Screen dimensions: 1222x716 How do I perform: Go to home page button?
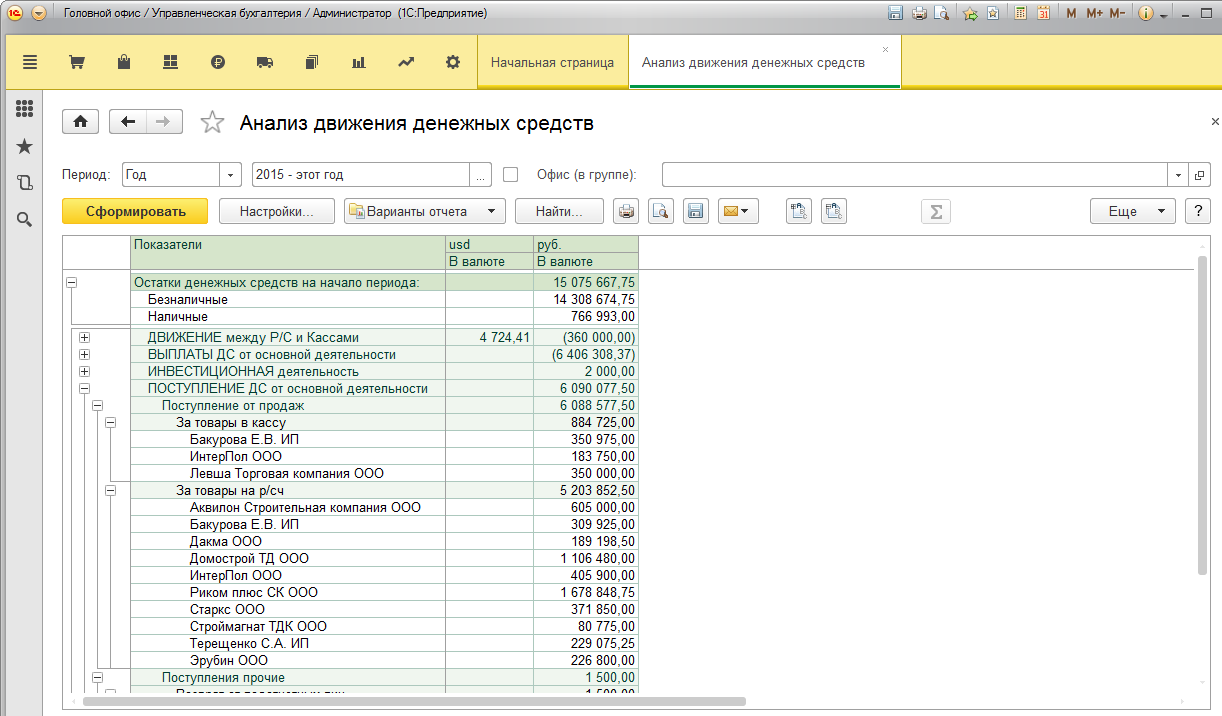(x=81, y=122)
